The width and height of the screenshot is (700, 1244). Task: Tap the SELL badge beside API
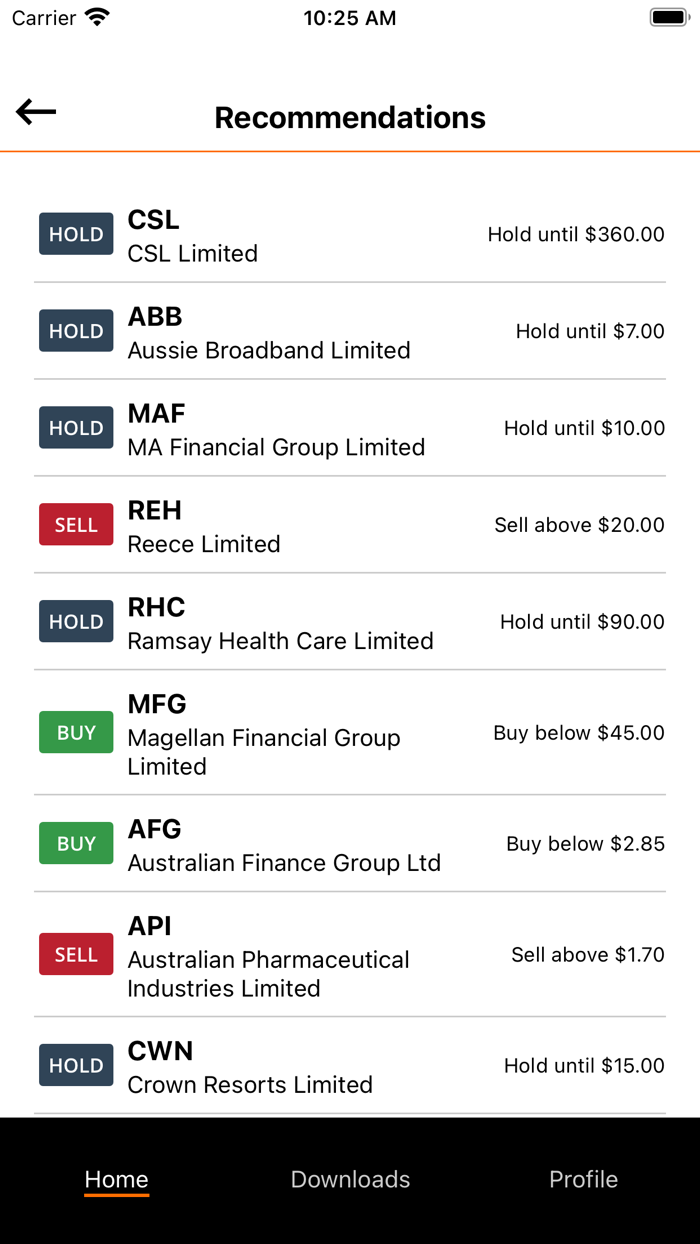pyautogui.click(x=76, y=955)
